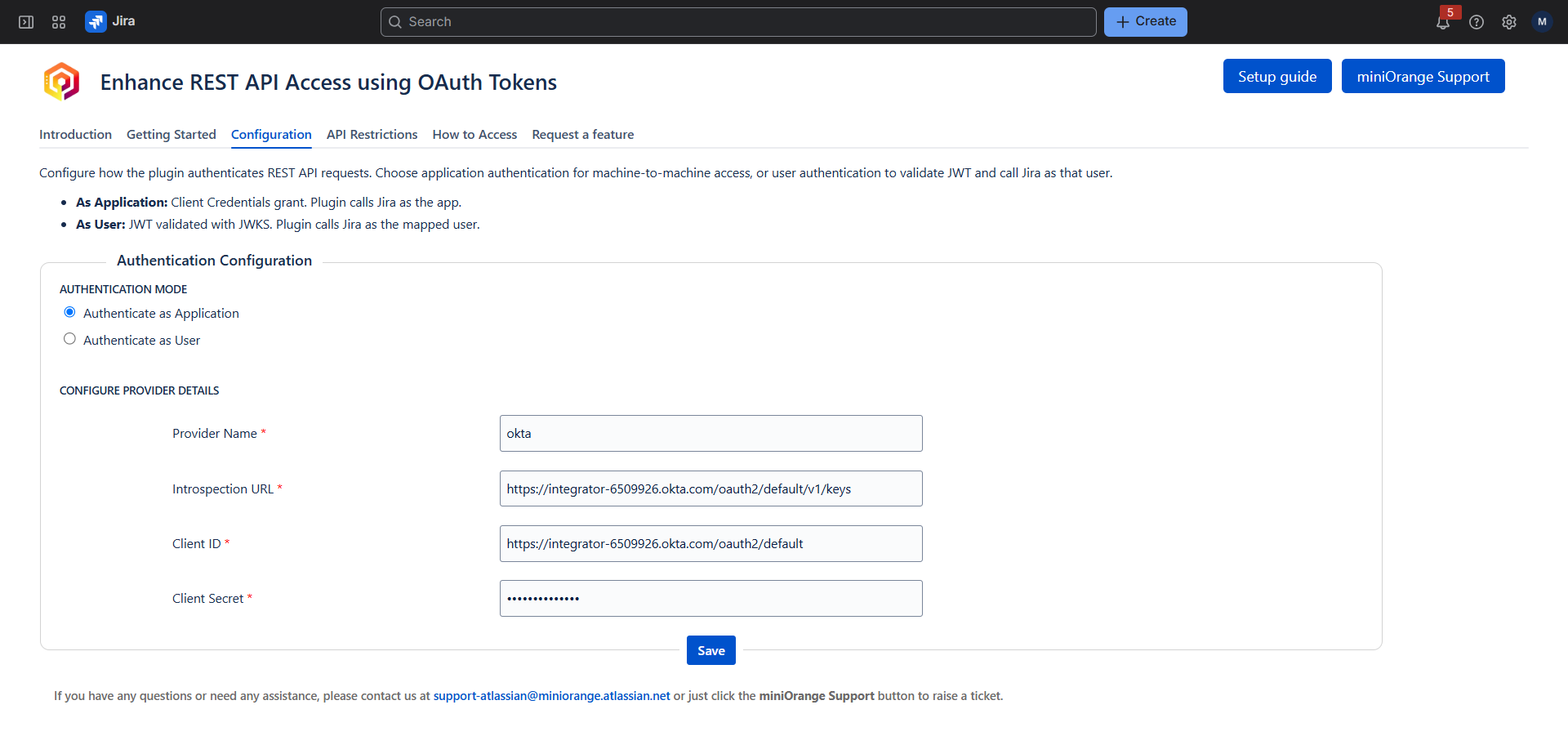Screen dimensions: 1568x745
Task: Save the authentication configuration
Action: (x=711, y=650)
